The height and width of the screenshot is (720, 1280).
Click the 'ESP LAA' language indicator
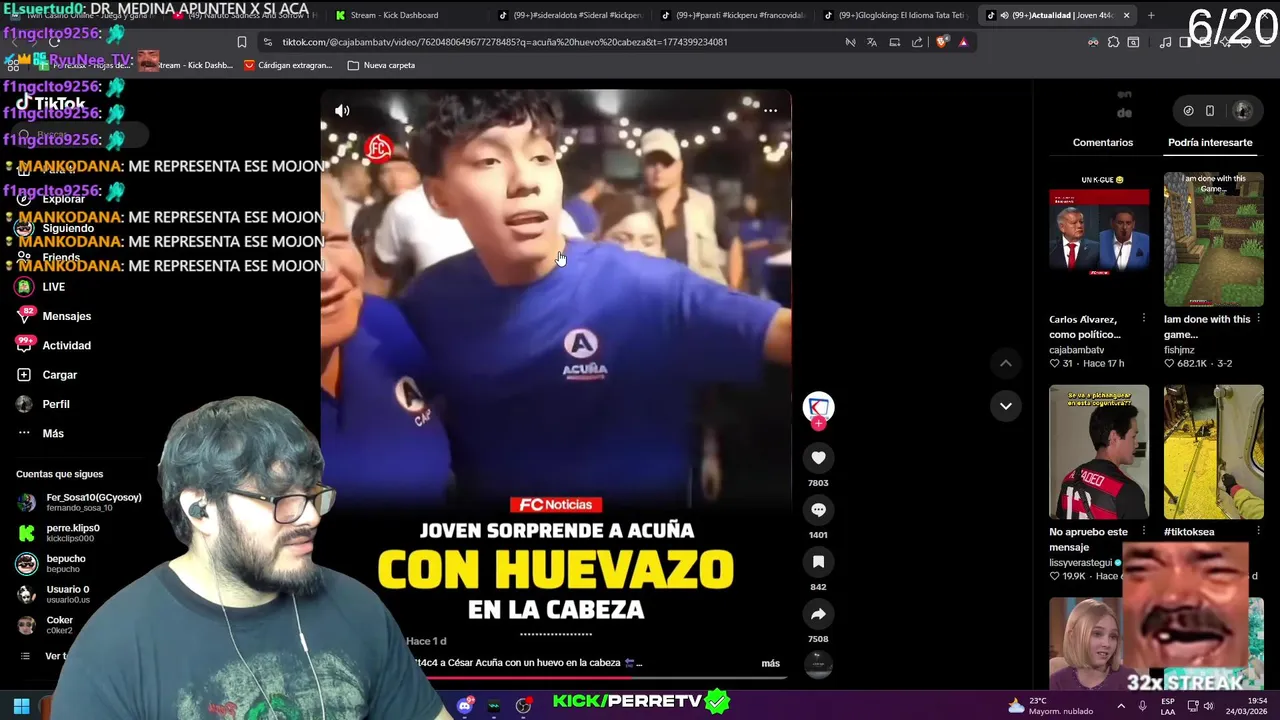click(x=1168, y=706)
